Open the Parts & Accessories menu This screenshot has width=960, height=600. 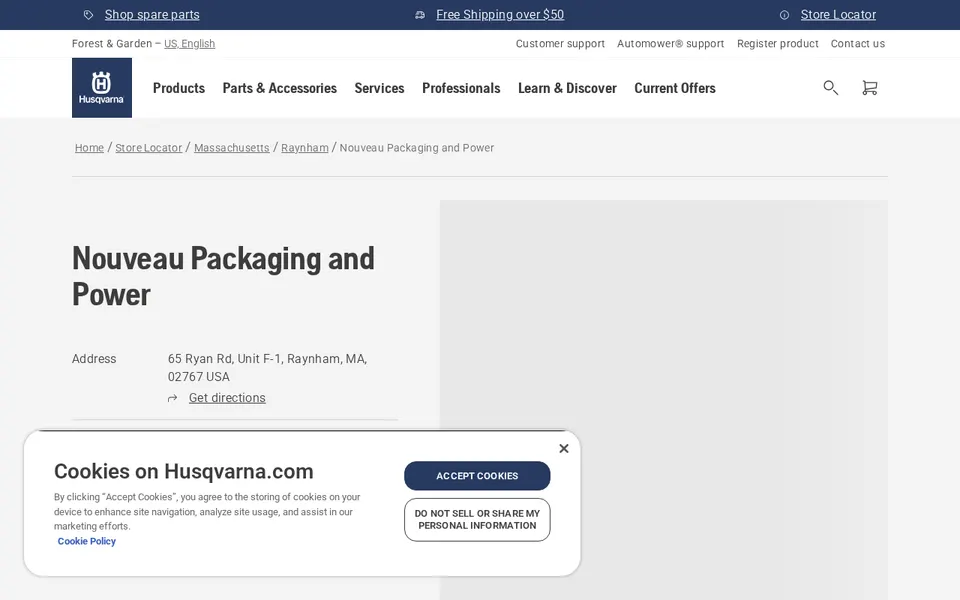tap(280, 88)
